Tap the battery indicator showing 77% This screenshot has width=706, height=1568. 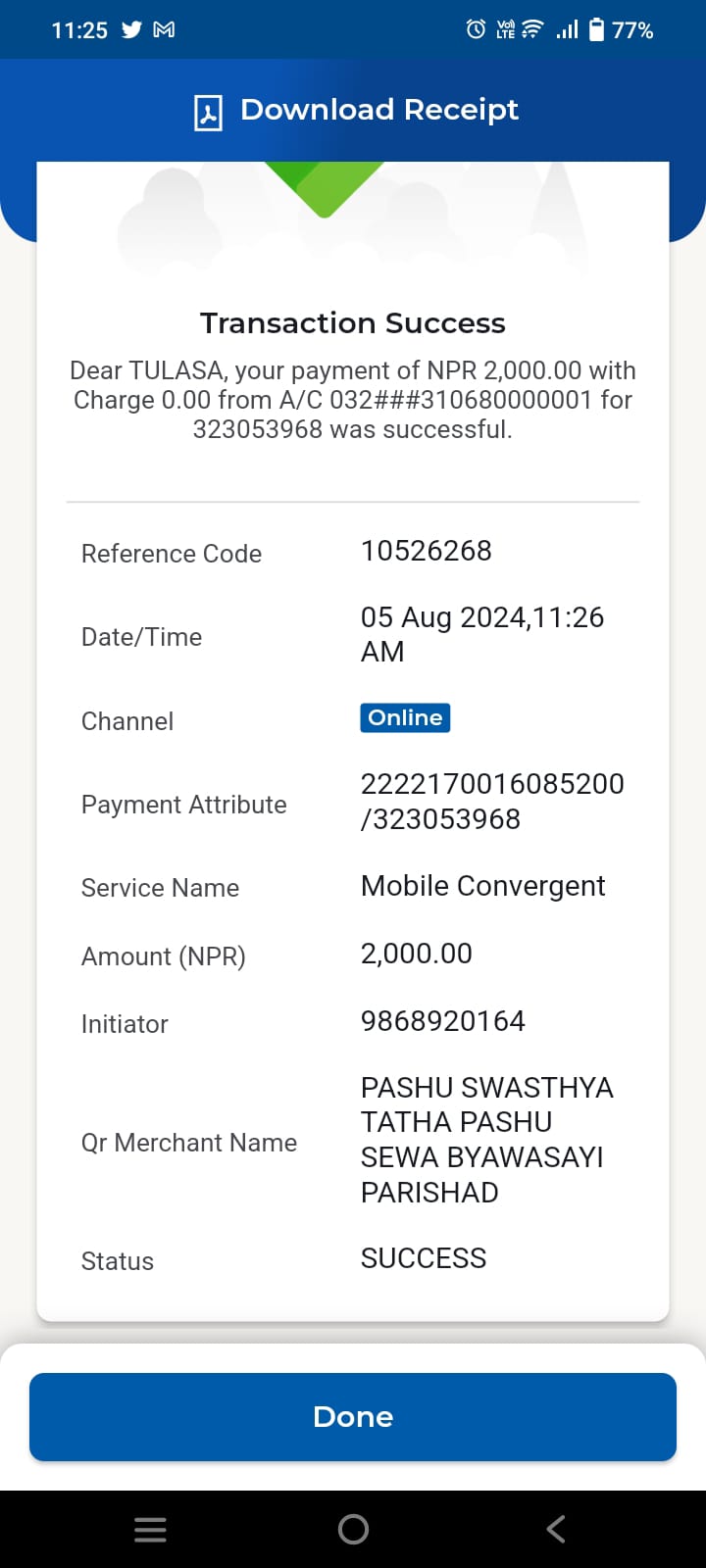pyautogui.click(x=621, y=30)
